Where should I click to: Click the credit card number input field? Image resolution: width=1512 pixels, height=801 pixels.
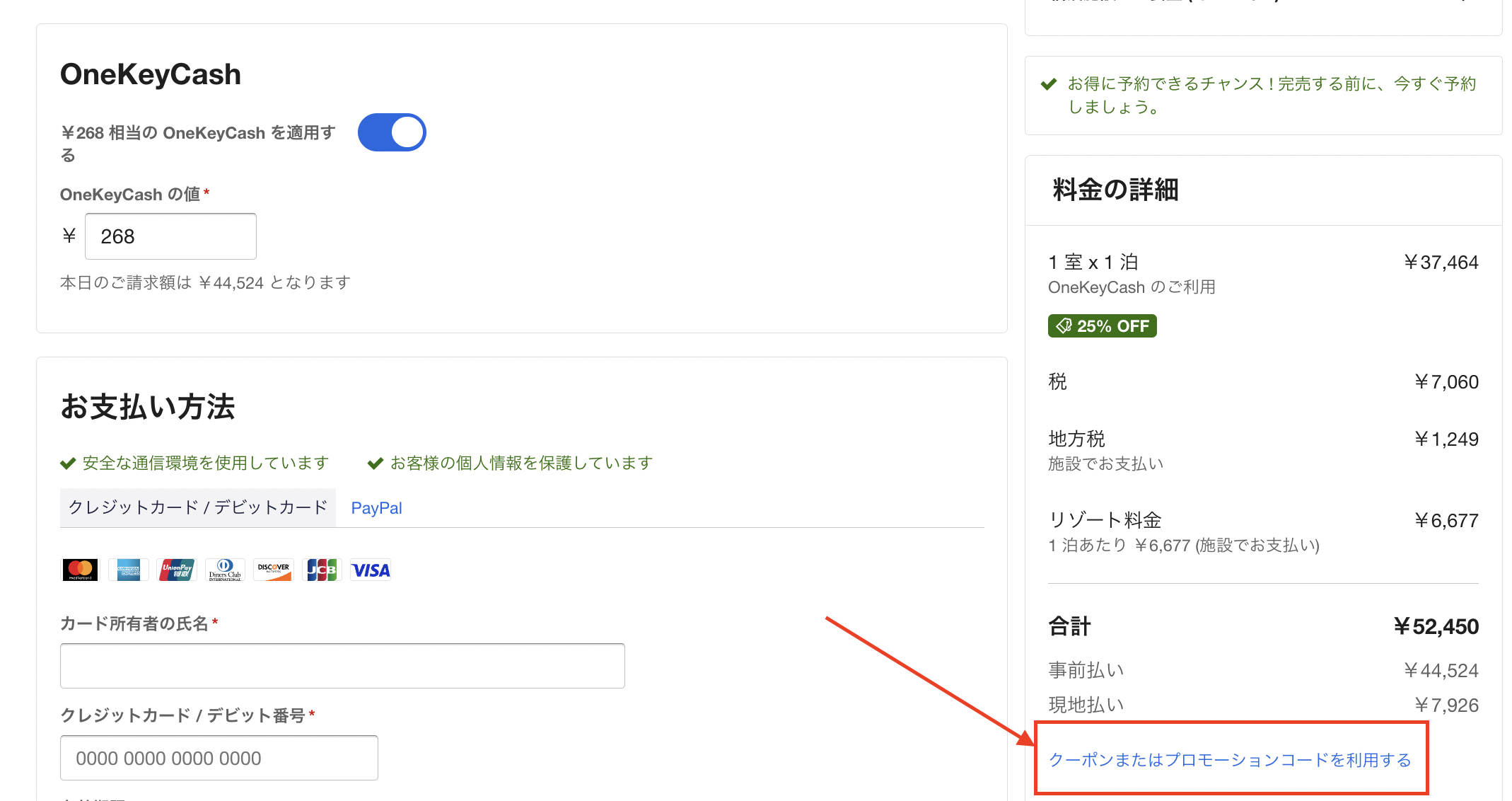pos(219,757)
